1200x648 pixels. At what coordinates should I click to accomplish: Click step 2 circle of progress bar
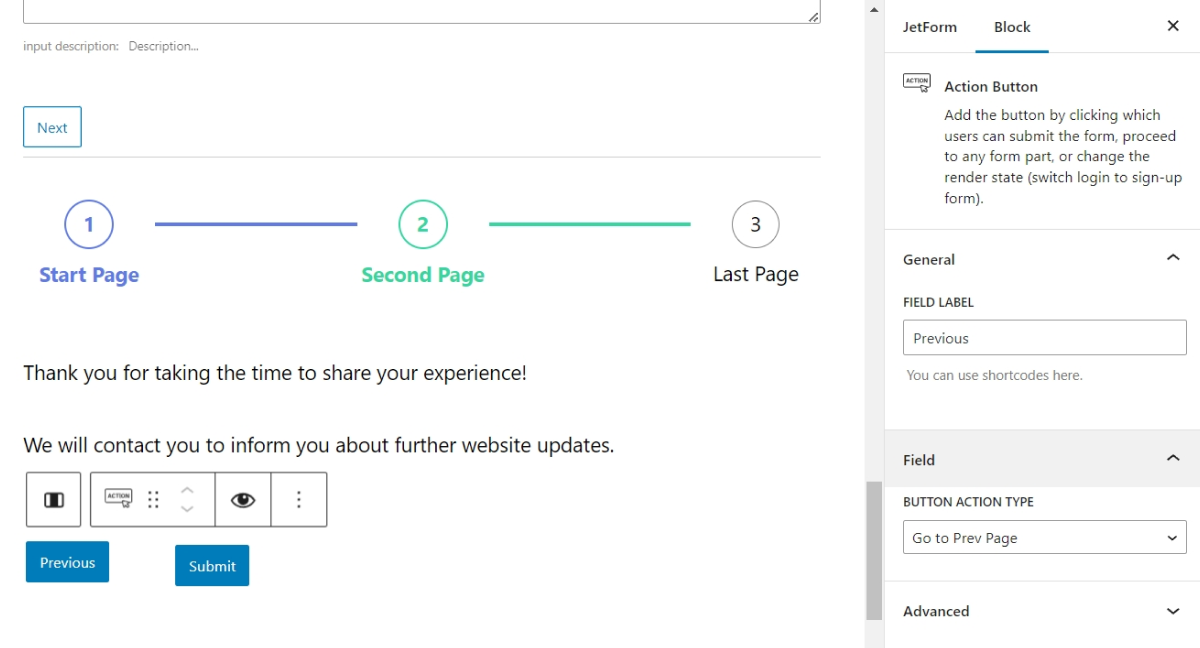(x=422, y=225)
